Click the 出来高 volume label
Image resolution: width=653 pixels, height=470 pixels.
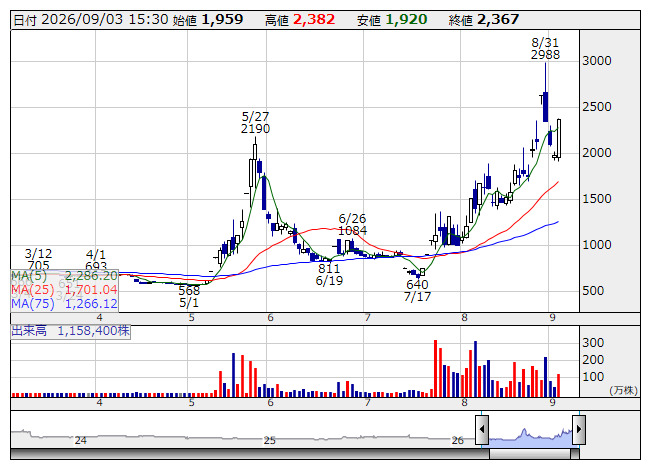[29, 331]
